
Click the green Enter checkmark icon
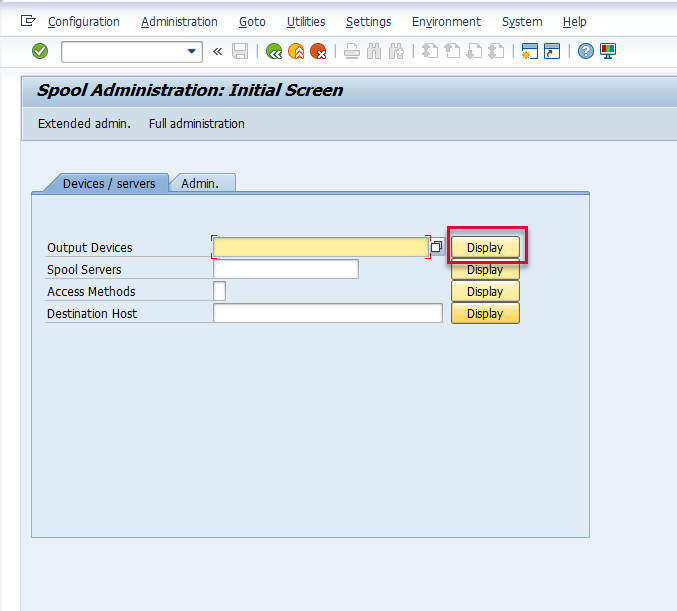click(40, 51)
